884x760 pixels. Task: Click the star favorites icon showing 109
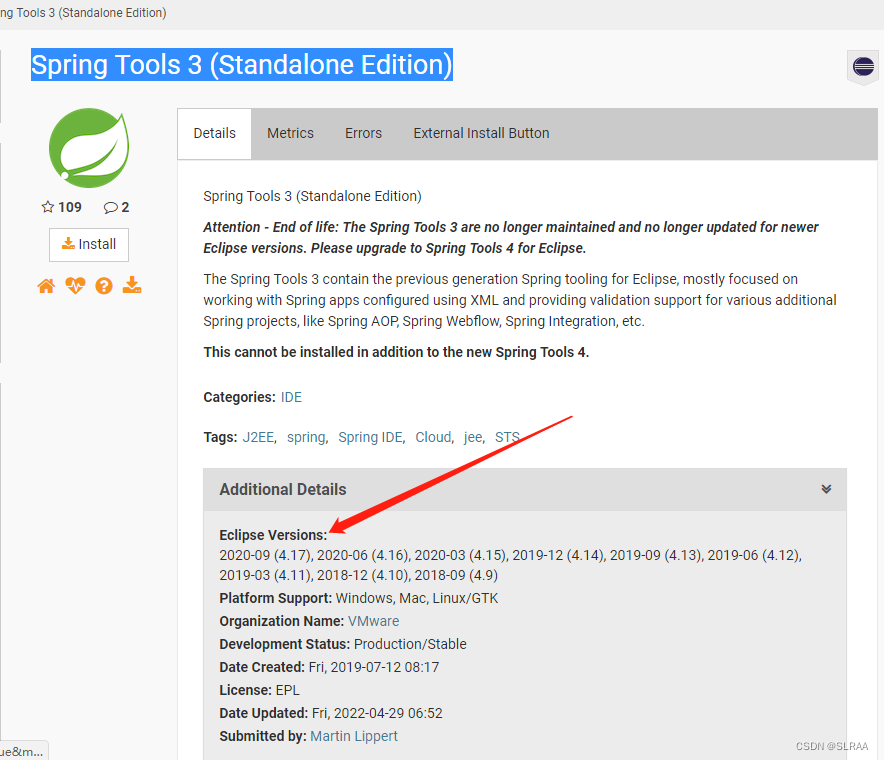(x=48, y=207)
